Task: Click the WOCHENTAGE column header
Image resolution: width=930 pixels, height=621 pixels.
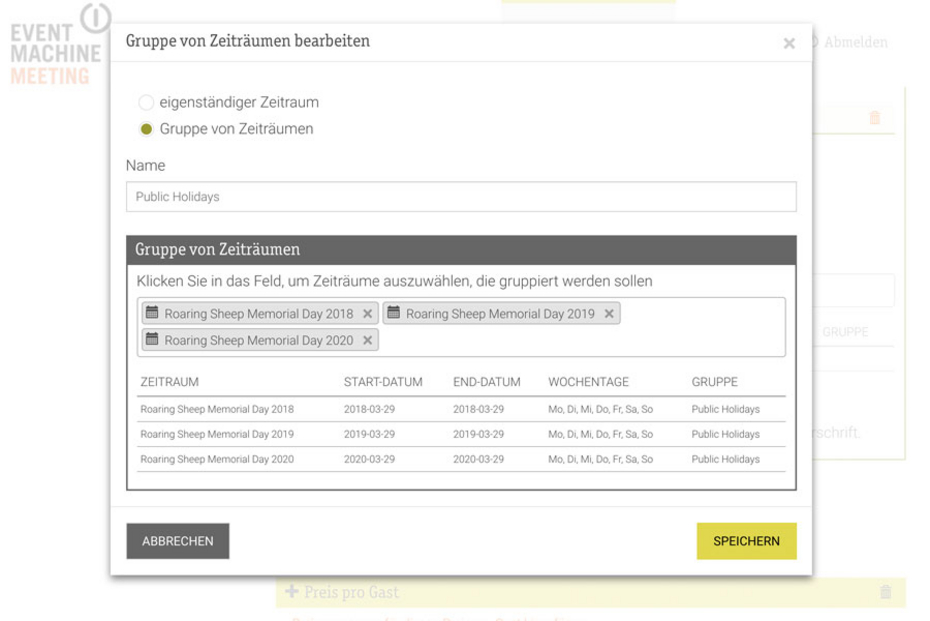Action: pyautogui.click(x=588, y=382)
